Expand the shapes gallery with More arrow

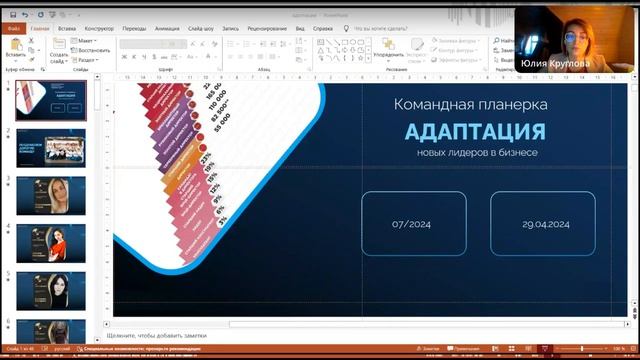[369, 59]
